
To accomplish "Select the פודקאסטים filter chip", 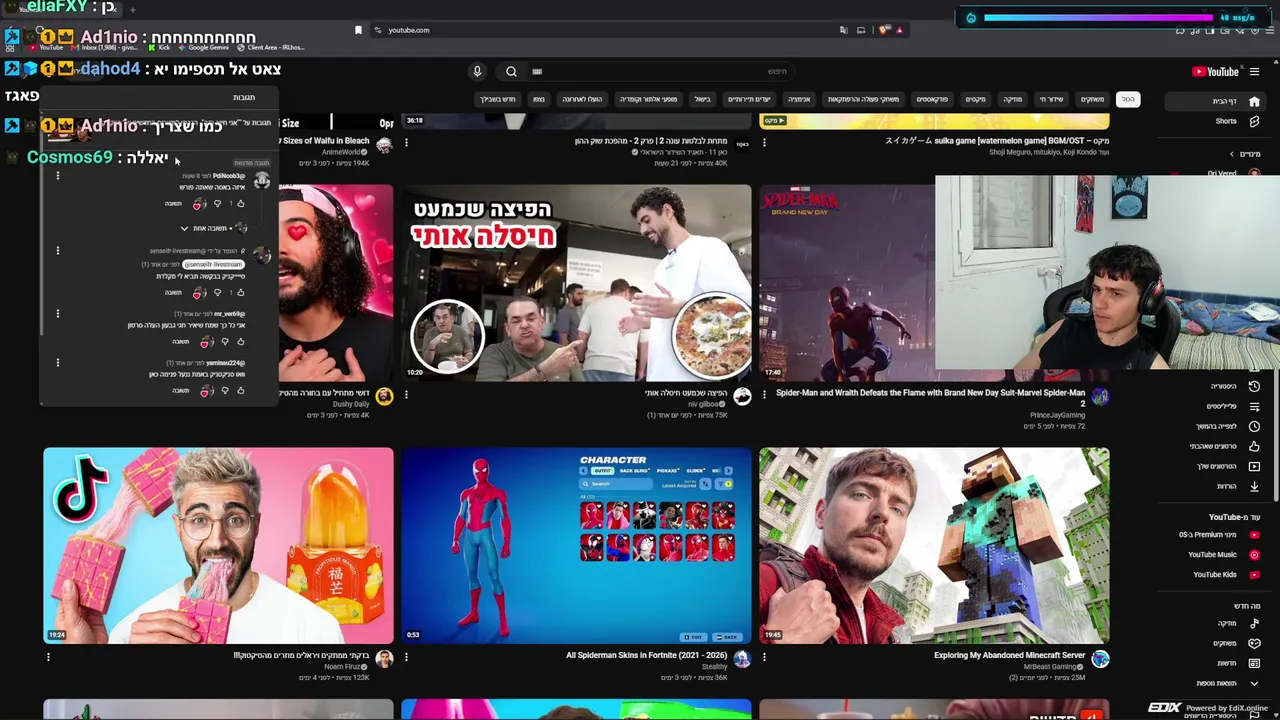I will (x=932, y=99).
